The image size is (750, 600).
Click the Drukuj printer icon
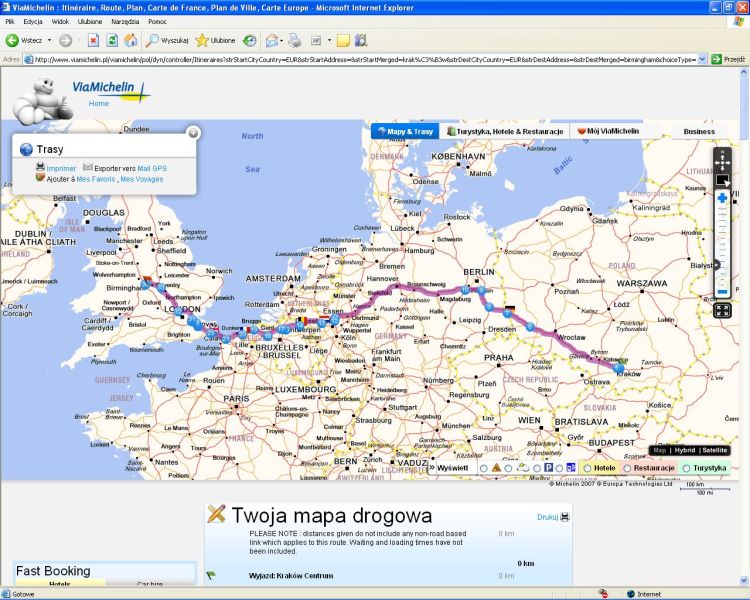click(x=565, y=517)
